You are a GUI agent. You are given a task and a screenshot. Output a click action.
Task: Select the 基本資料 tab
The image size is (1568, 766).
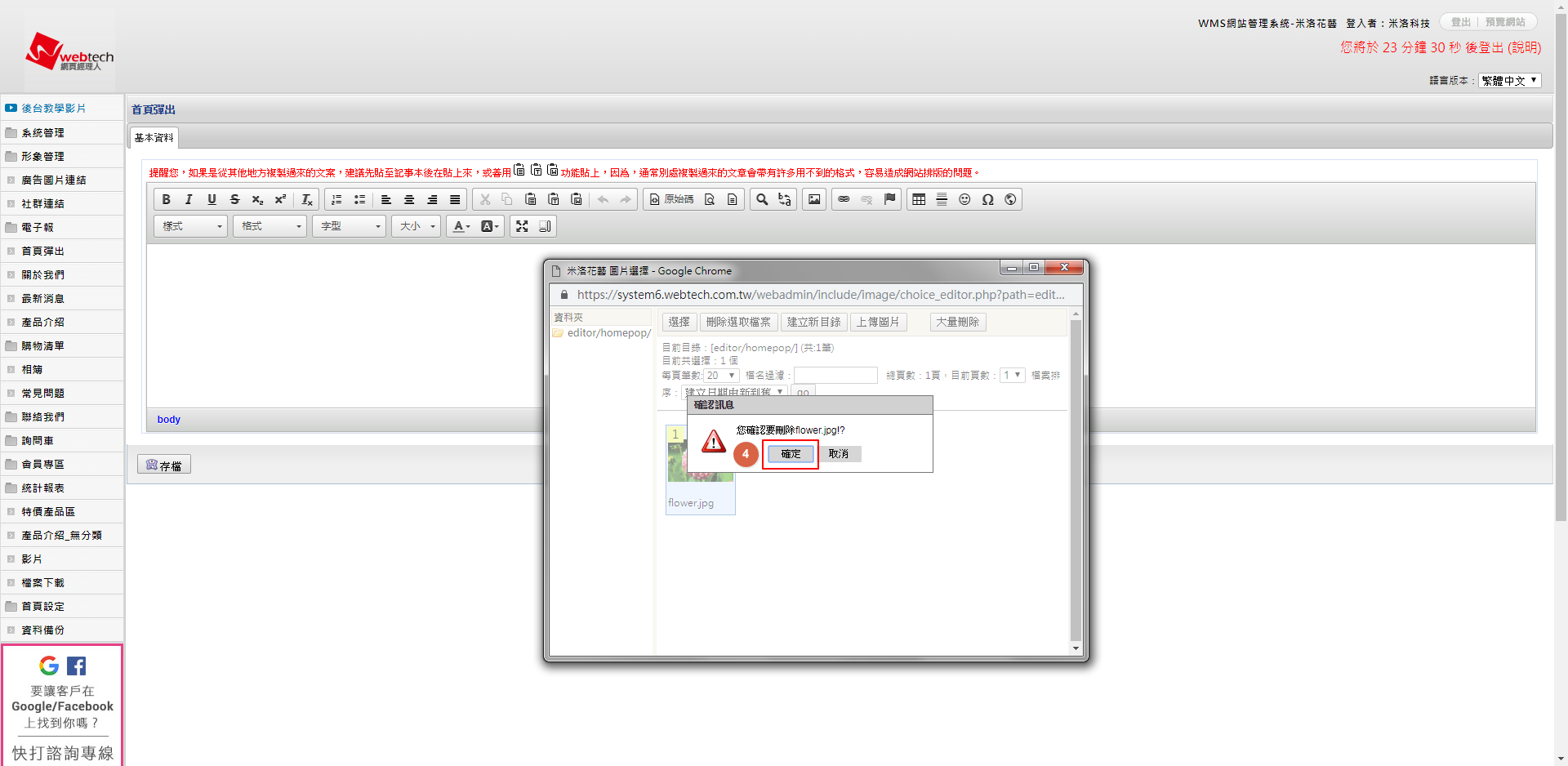[x=154, y=137]
